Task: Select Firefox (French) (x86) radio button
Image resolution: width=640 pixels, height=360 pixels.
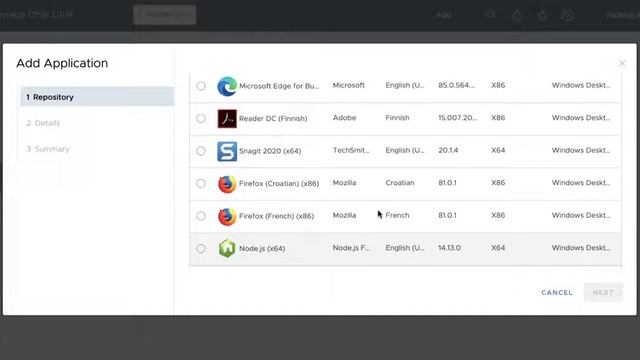Action: [201, 216]
